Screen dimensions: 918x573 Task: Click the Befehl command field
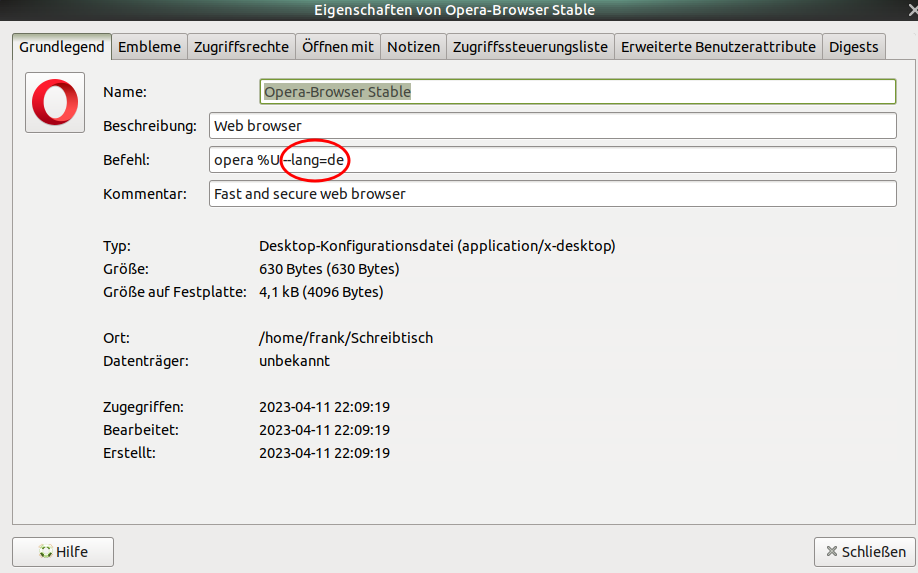[553, 160]
